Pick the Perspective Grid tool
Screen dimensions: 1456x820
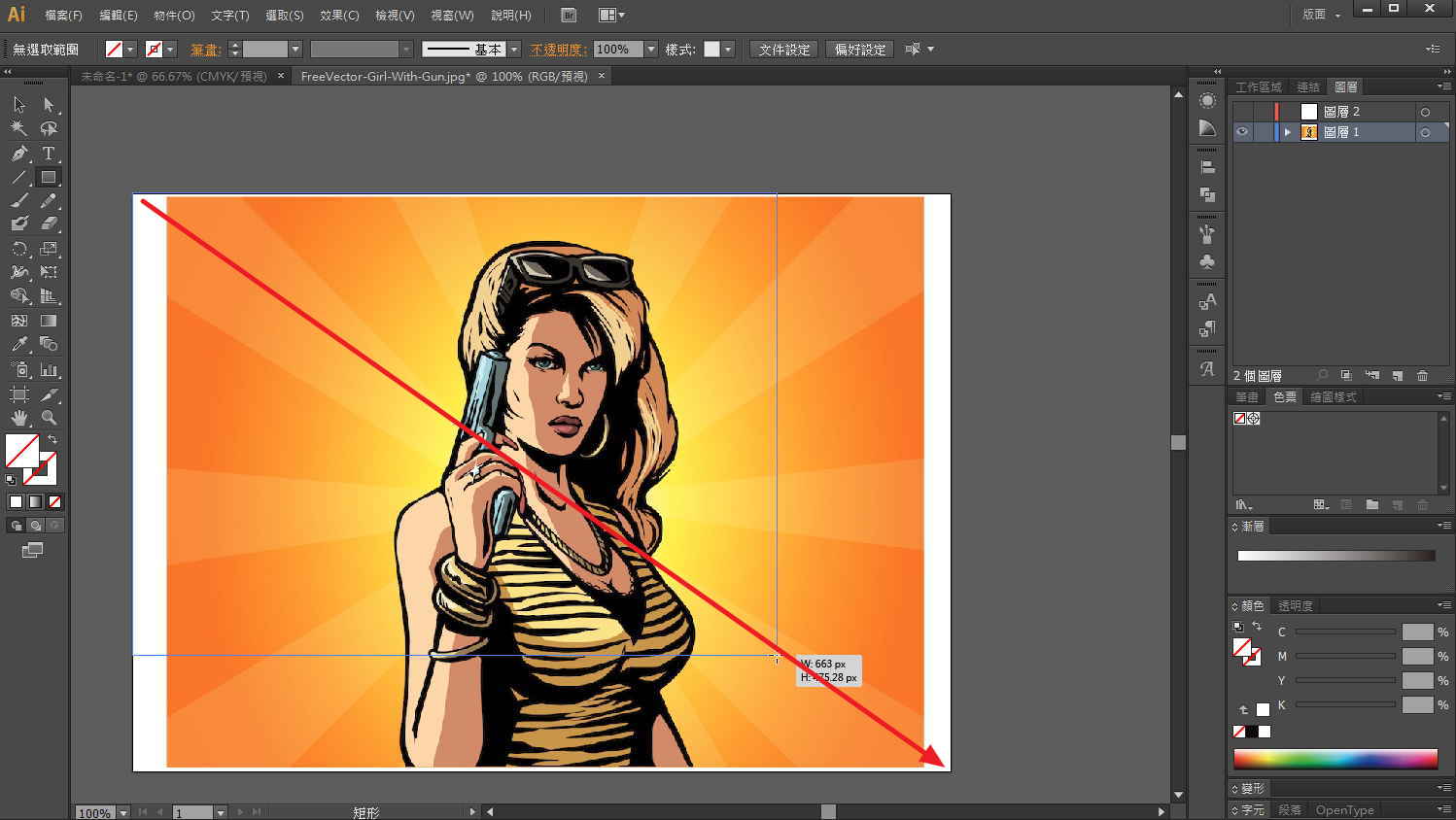[49, 296]
